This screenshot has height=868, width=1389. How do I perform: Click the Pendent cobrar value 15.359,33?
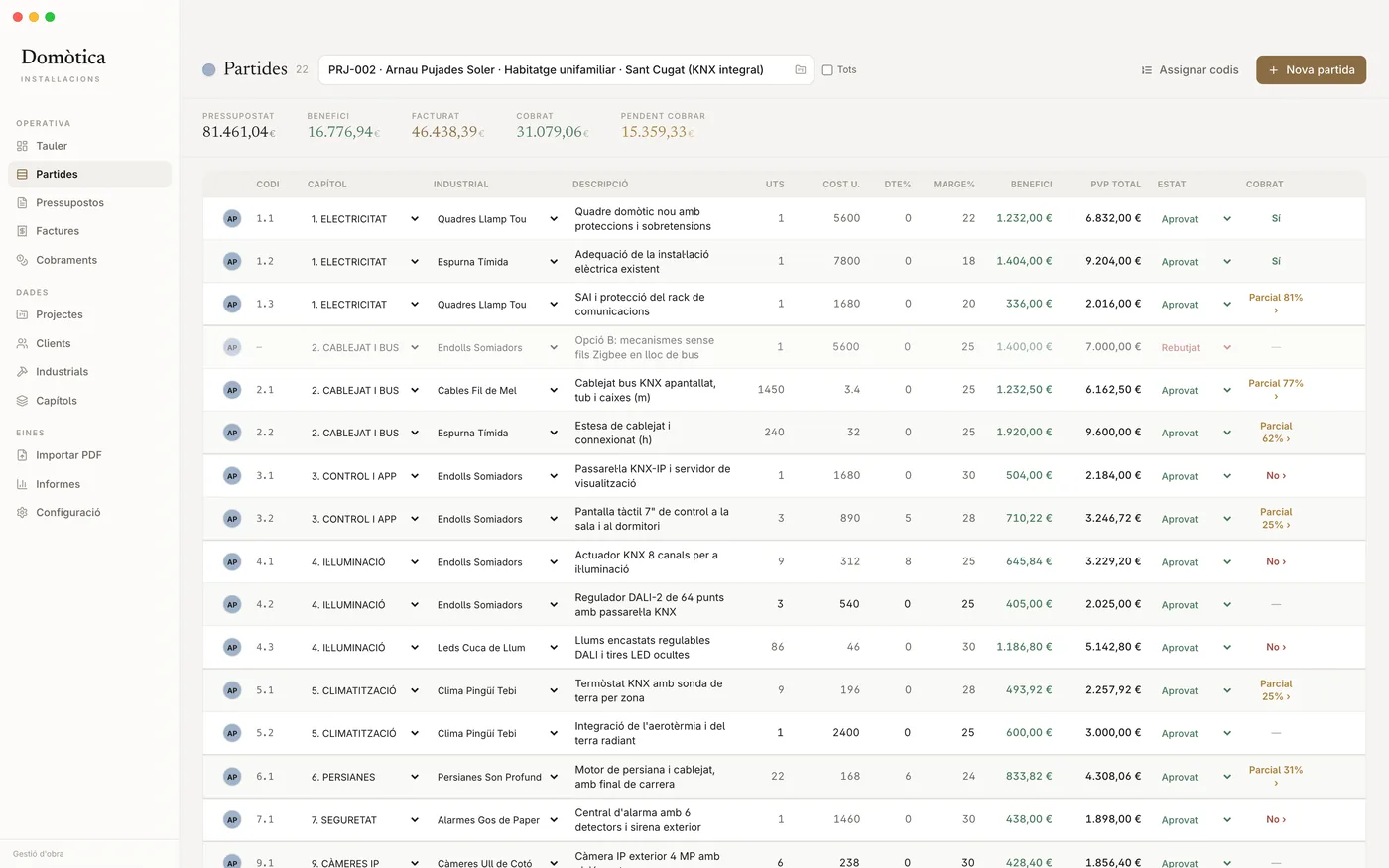657,132
